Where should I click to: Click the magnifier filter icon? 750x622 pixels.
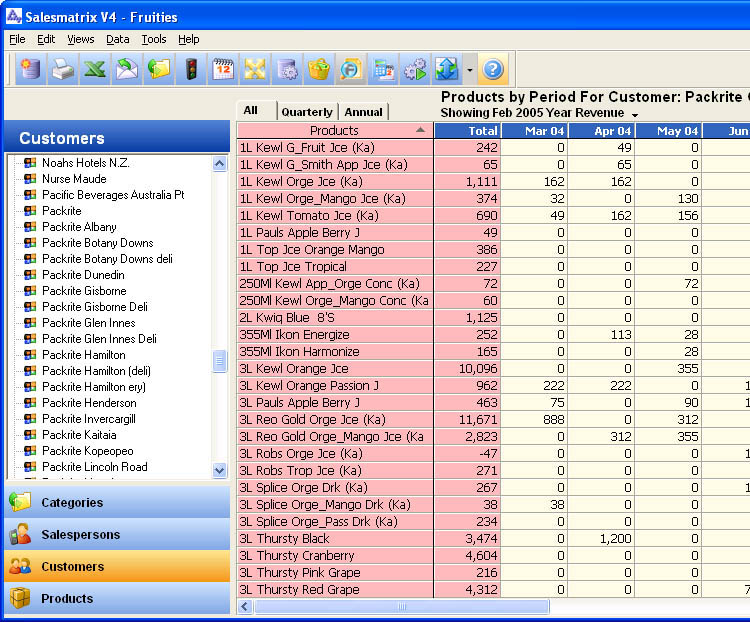pos(351,69)
